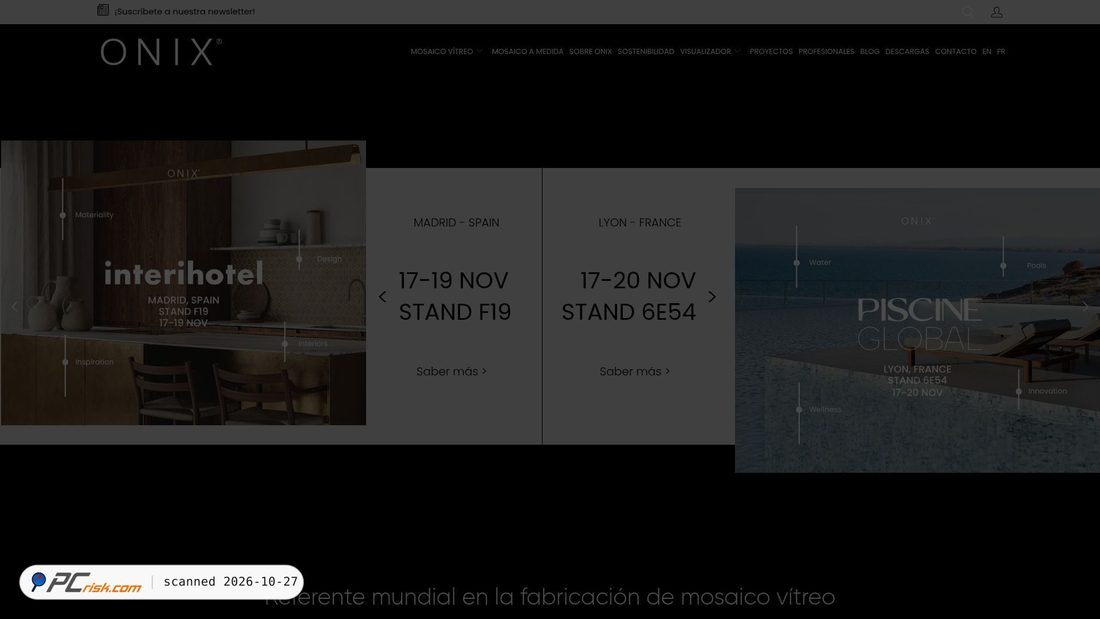Expand the Visualizador menu chevron
Viewport: 1100px width, 619px height.
737,51
